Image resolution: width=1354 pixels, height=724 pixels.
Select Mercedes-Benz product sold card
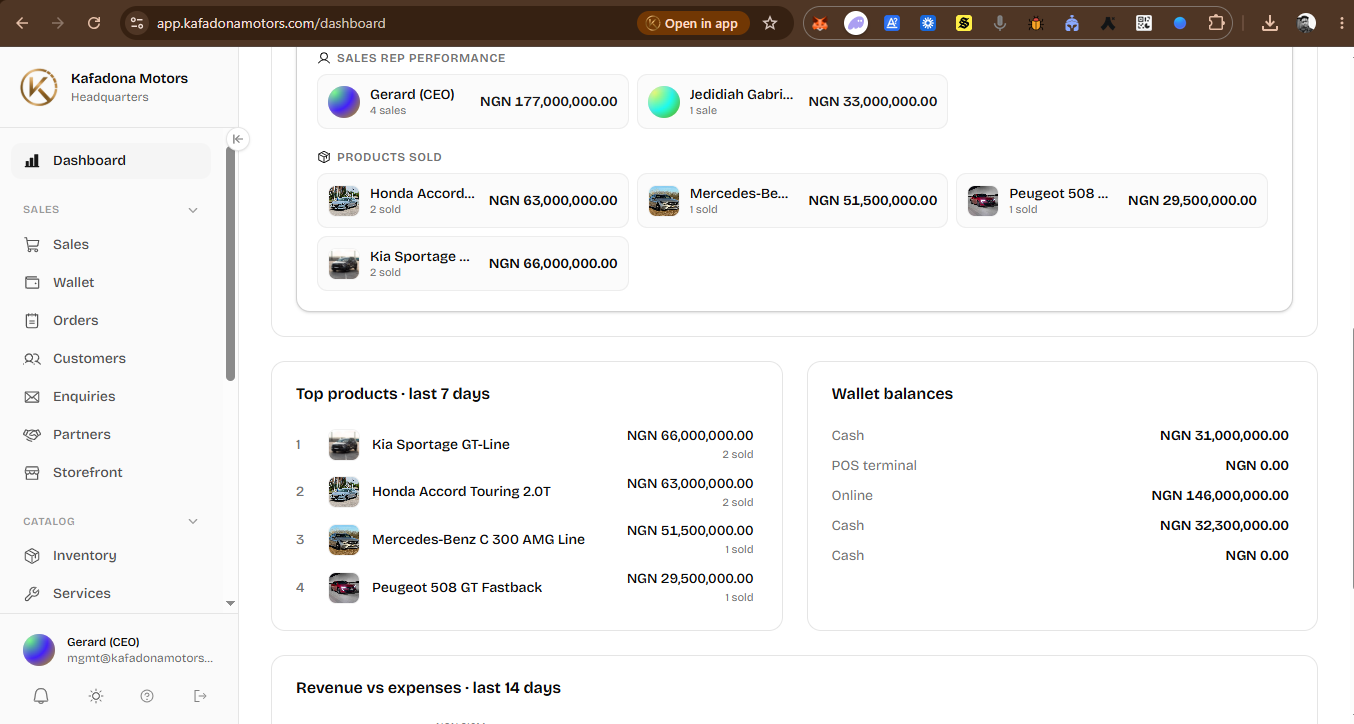click(792, 201)
